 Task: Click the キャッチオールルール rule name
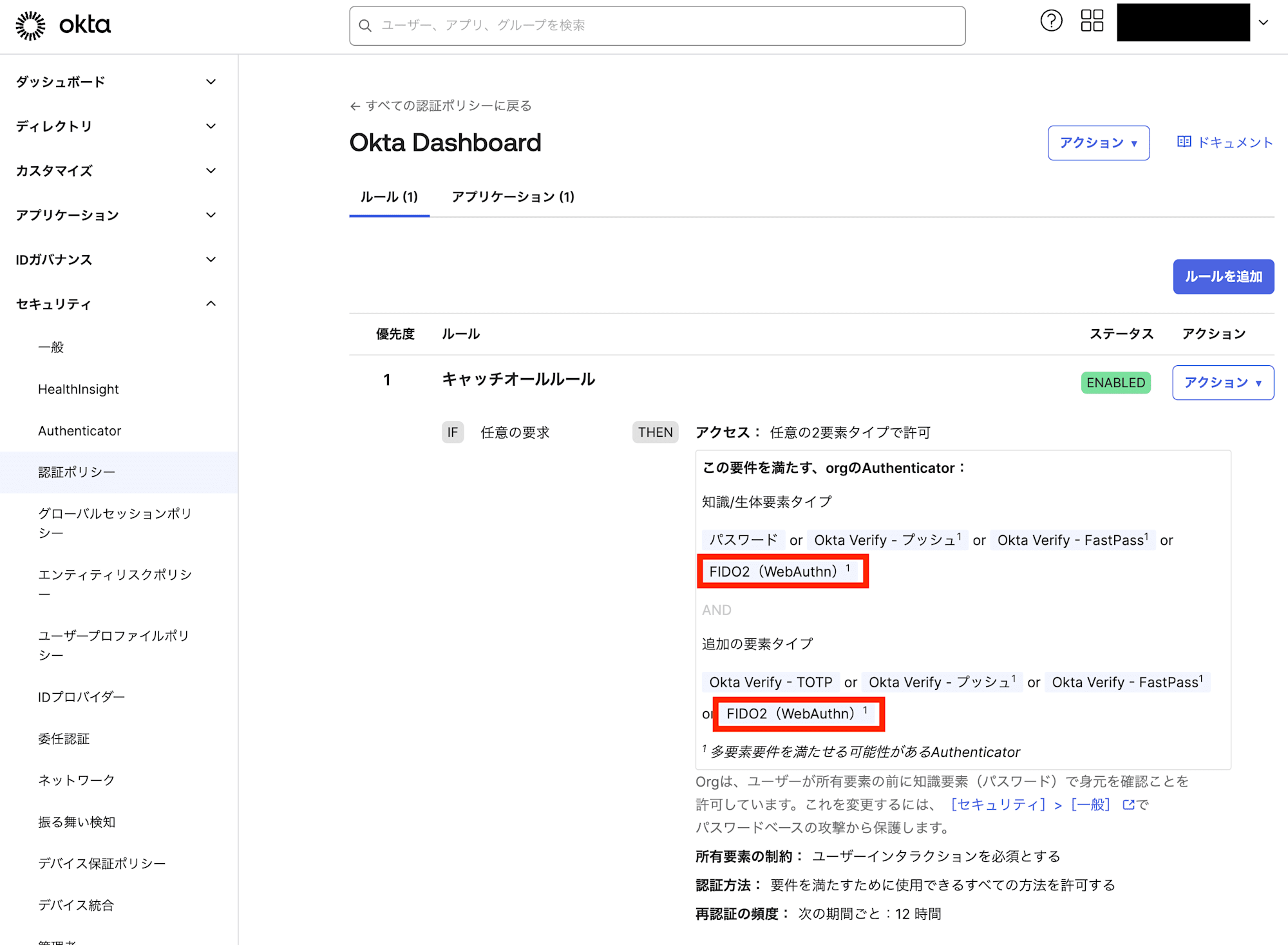pyautogui.click(x=518, y=379)
